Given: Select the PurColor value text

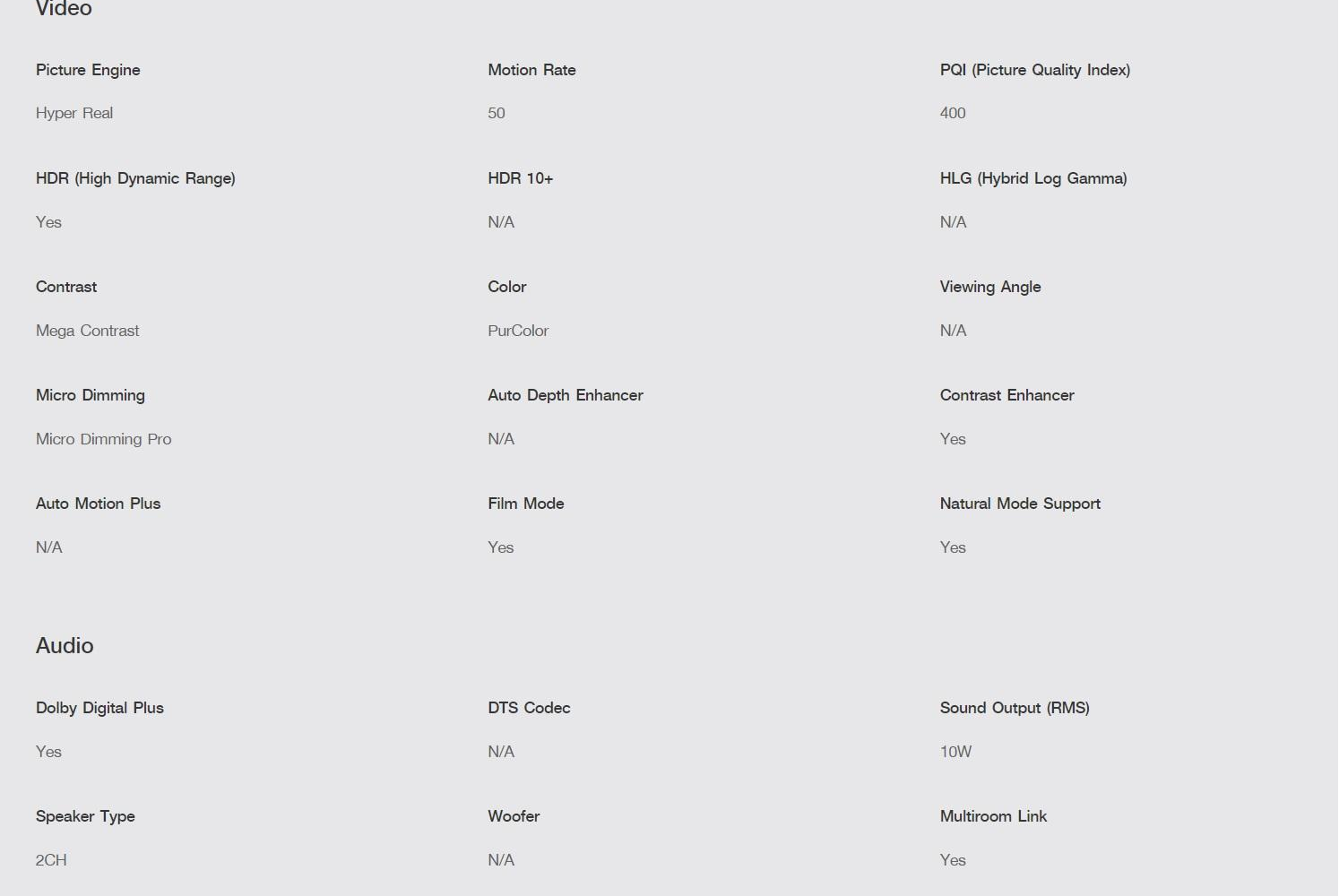Looking at the screenshot, I should click(518, 331).
